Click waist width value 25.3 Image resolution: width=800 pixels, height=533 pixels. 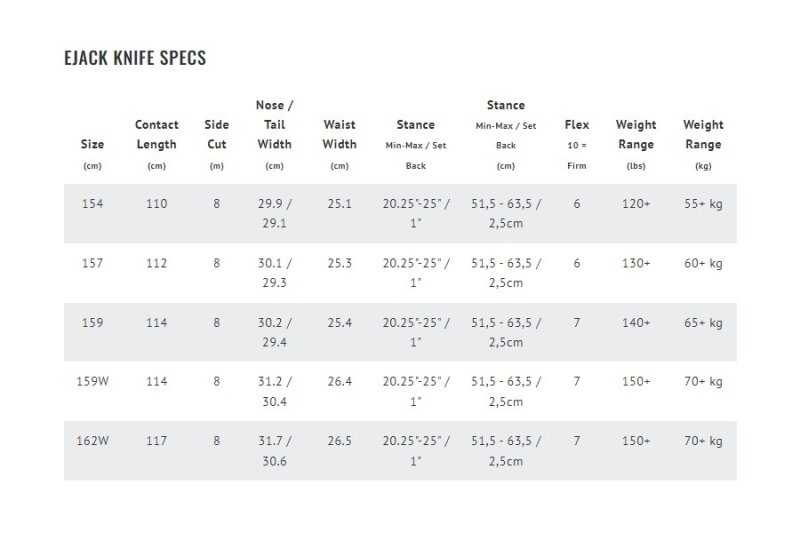point(339,264)
